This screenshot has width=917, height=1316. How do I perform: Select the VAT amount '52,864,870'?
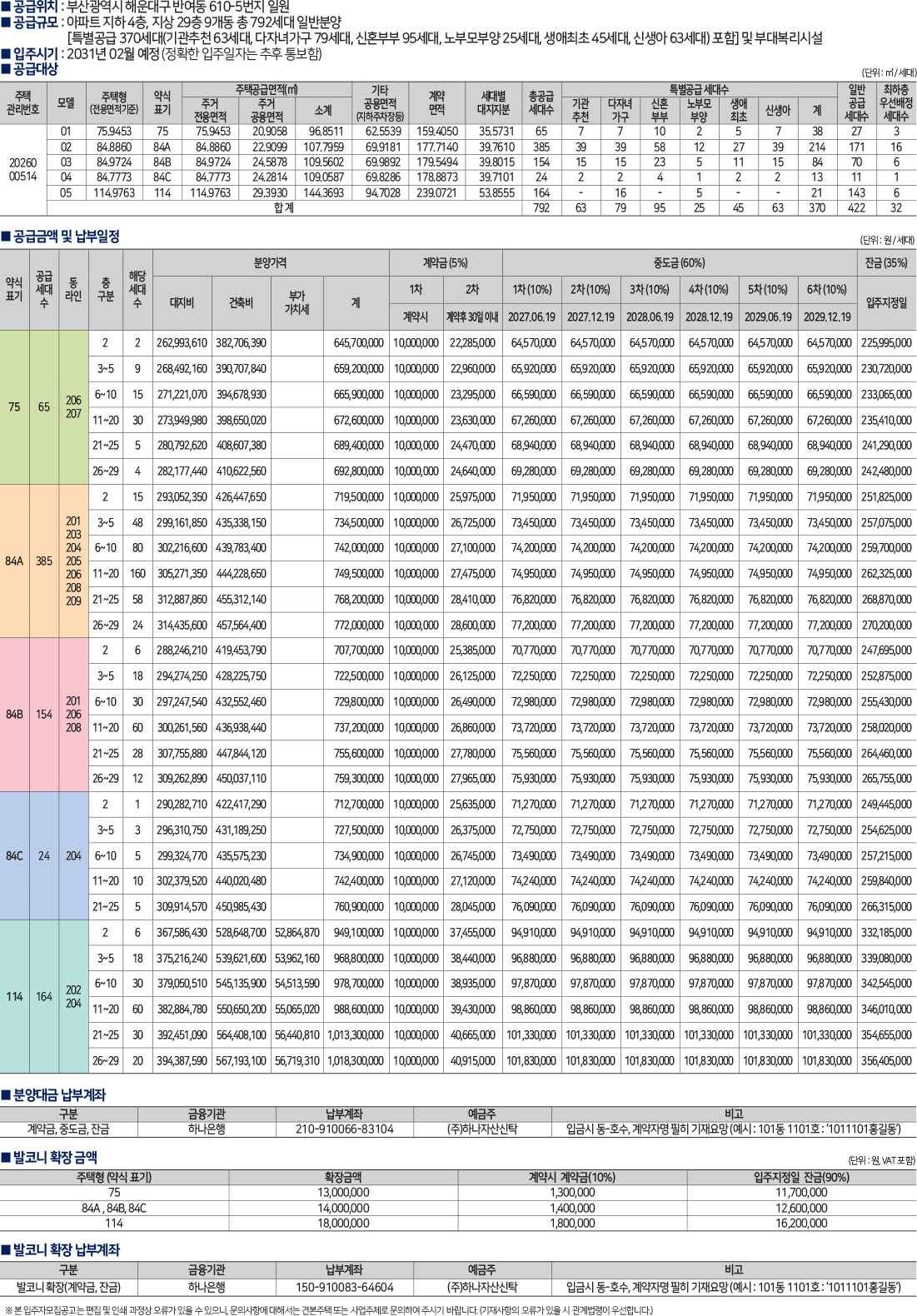pyautogui.click(x=297, y=933)
